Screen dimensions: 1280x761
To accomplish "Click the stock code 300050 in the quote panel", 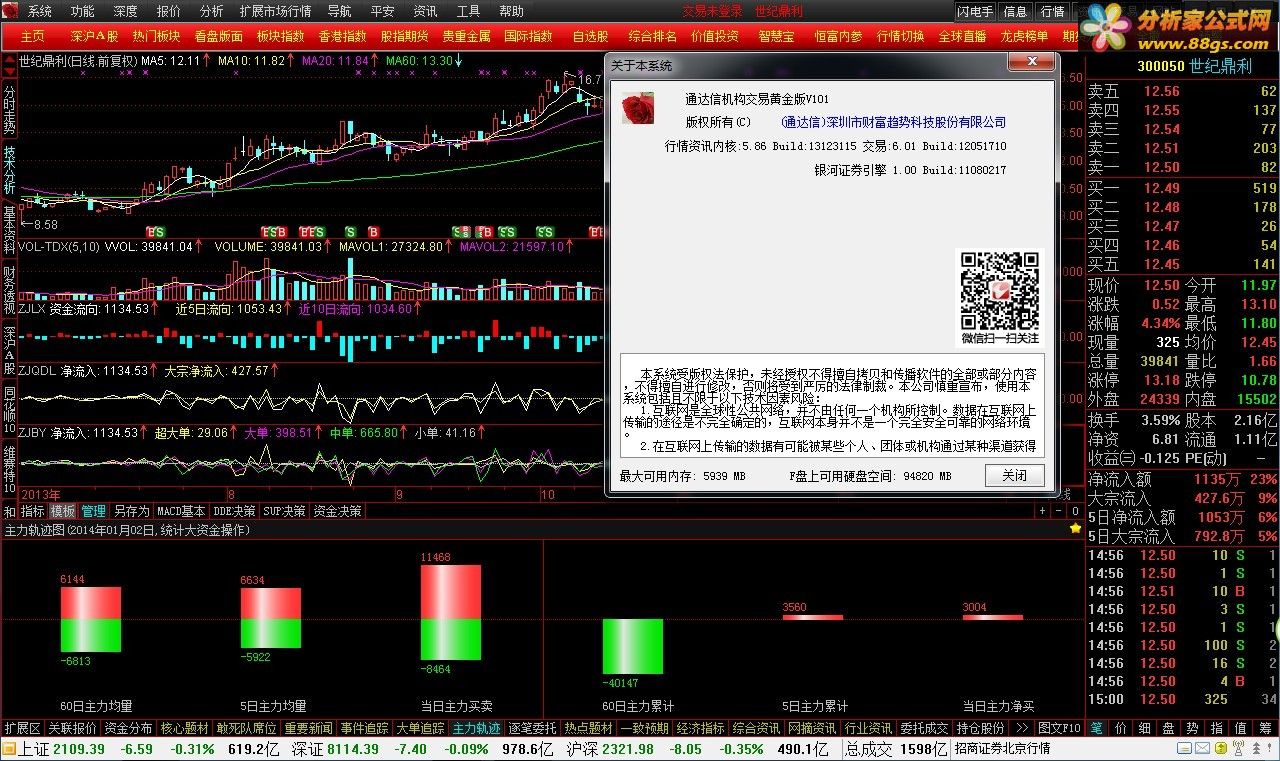I will pos(1160,66).
